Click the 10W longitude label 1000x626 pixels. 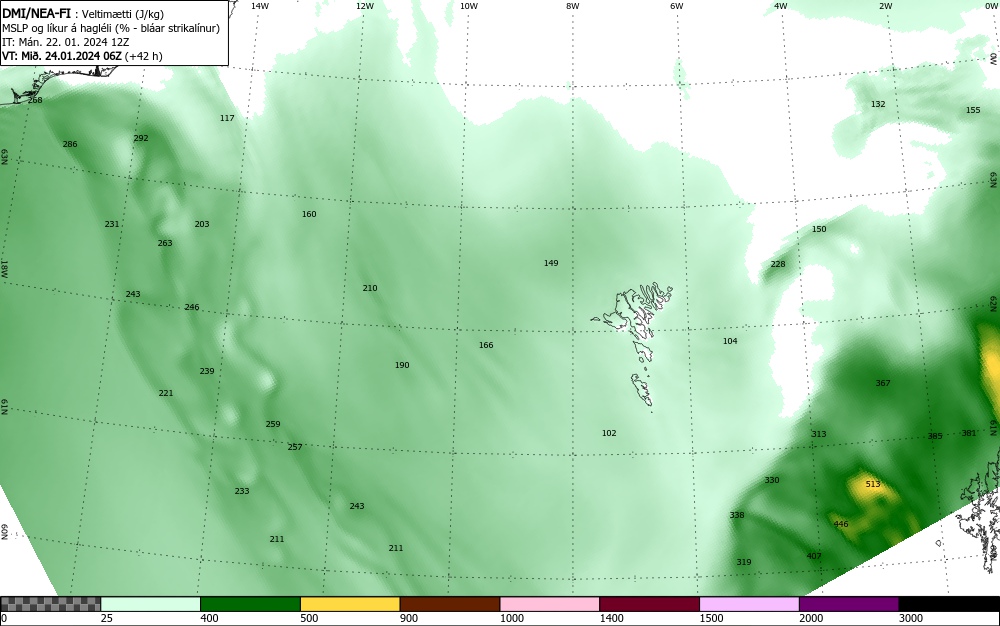(469, 6)
